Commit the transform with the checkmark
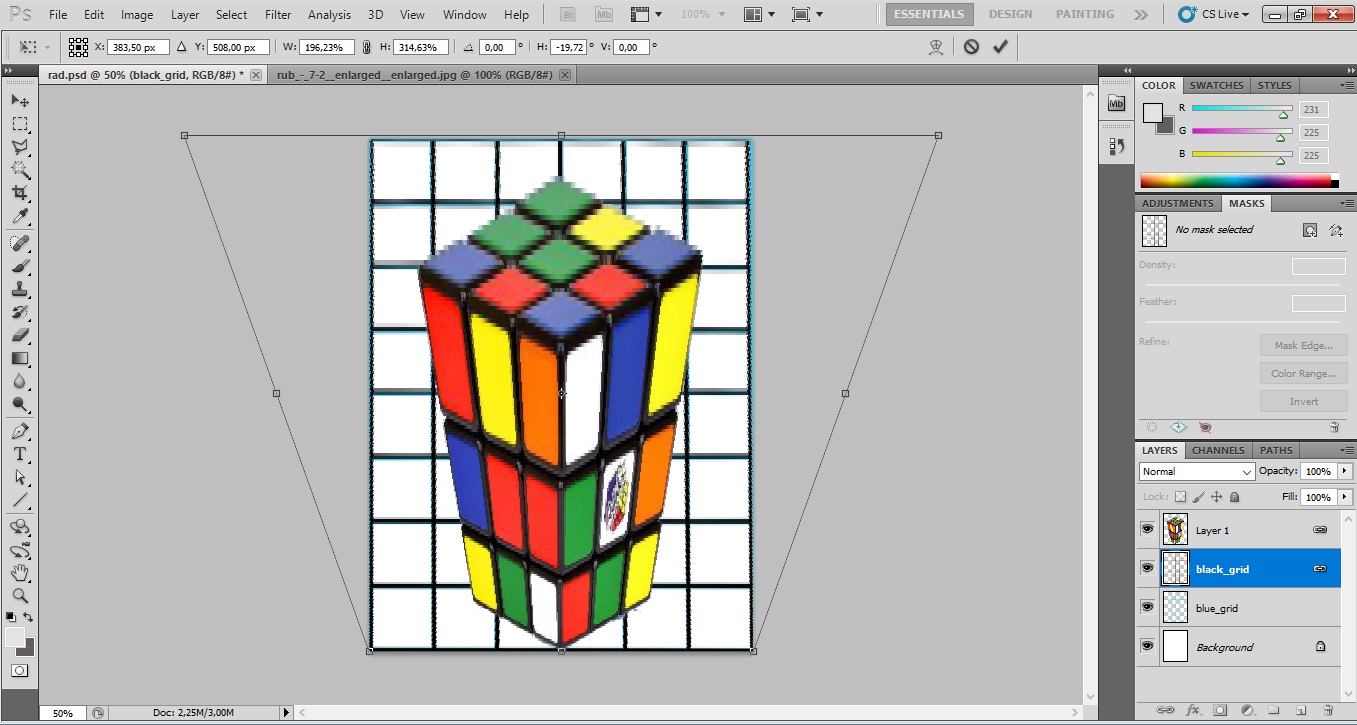This screenshot has width=1357, height=725. tap(1000, 47)
